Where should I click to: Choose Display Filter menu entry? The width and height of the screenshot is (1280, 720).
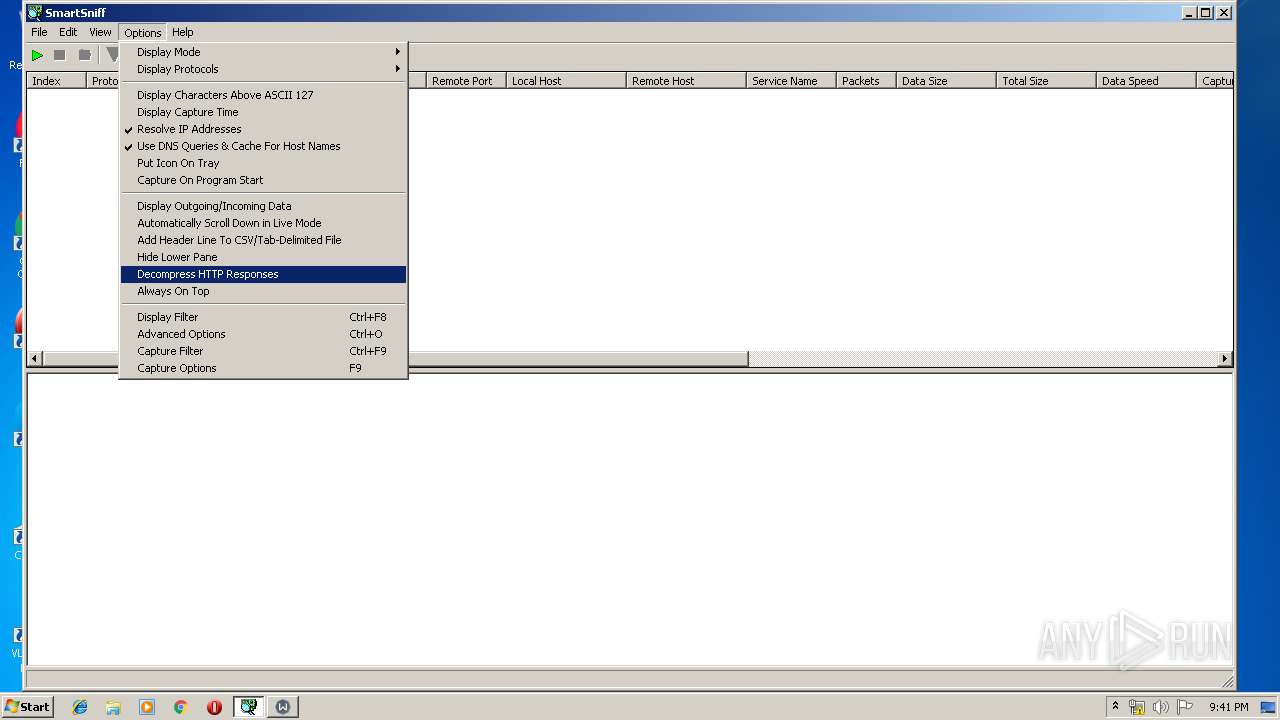[x=264, y=317]
